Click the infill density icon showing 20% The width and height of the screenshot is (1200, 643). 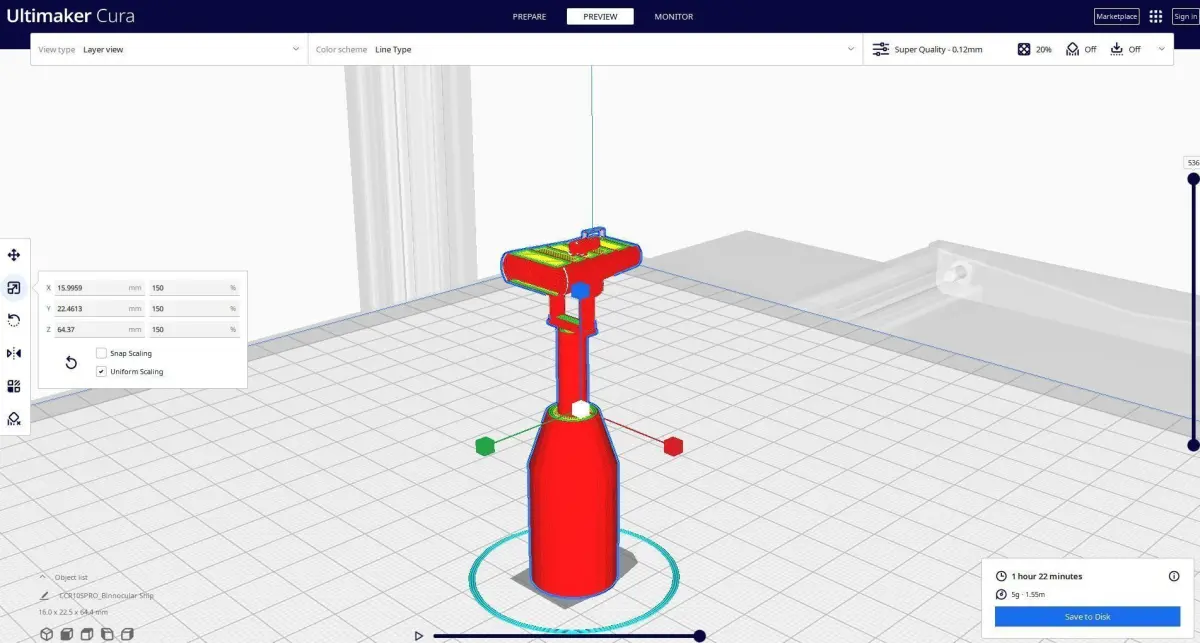click(1024, 49)
